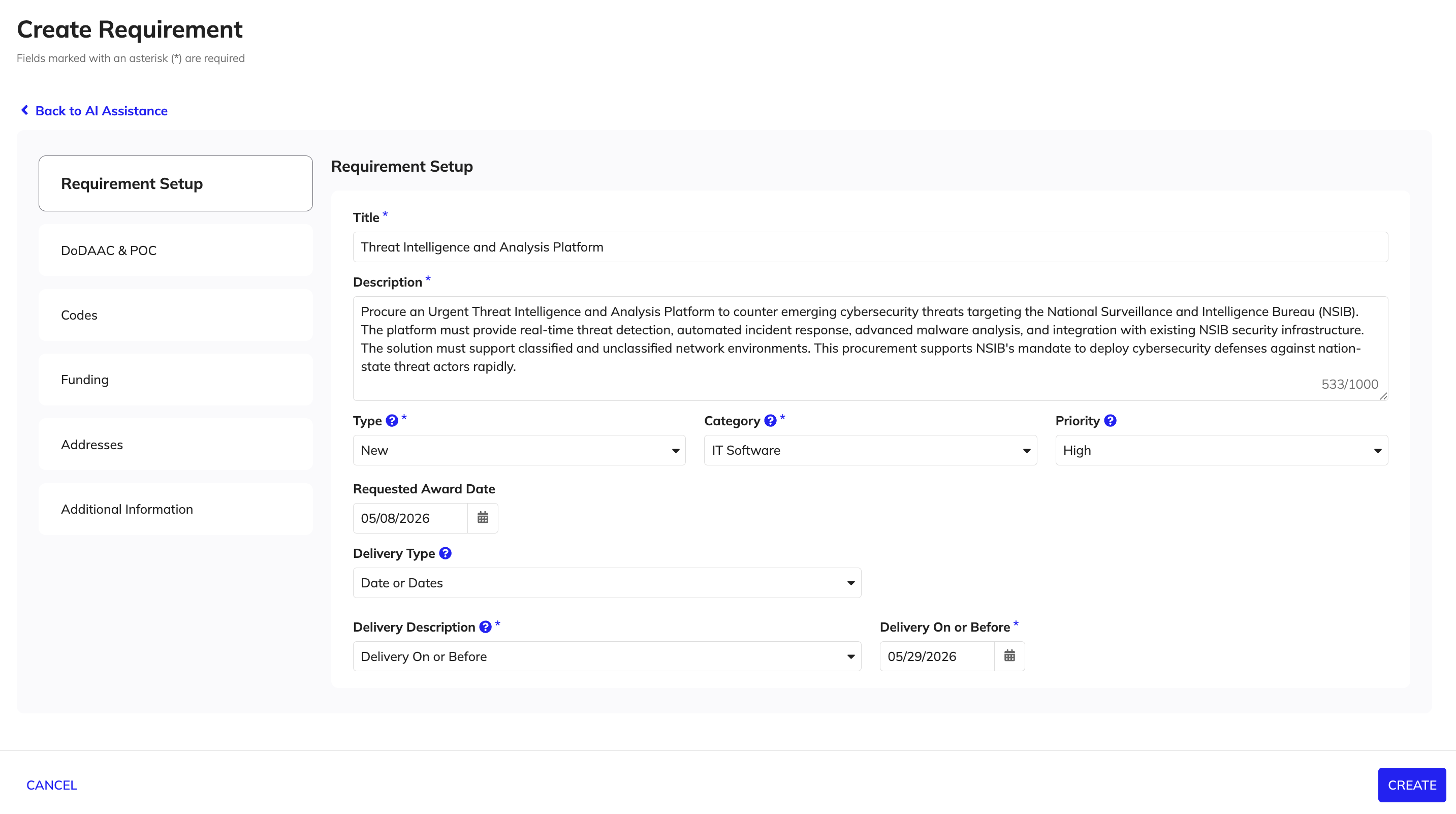Click the CANCEL button

[51, 785]
